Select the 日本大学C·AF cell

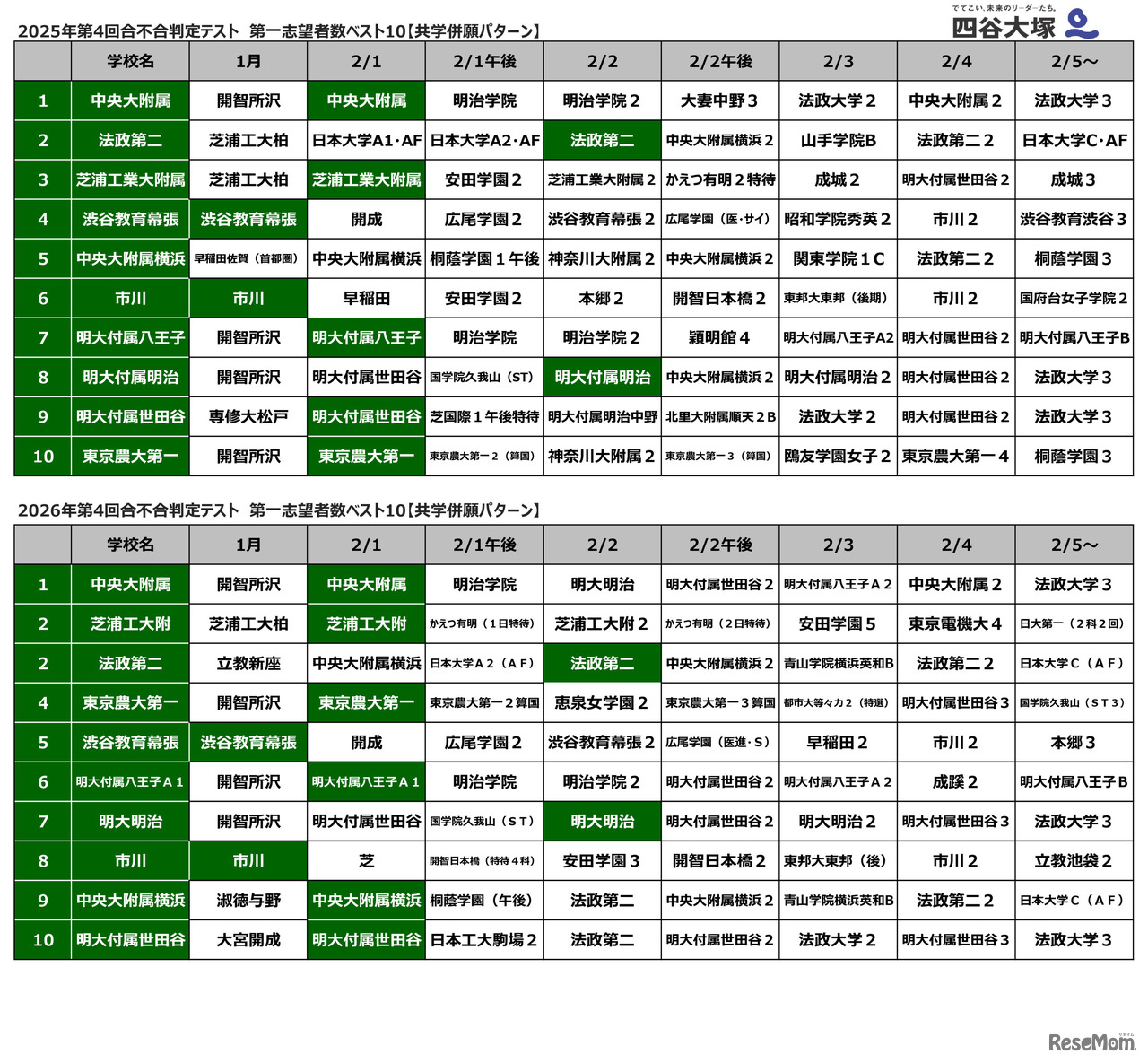[1074, 140]
